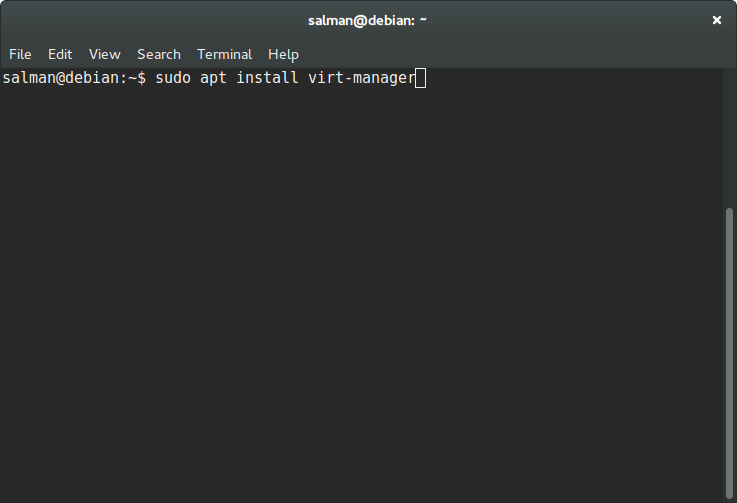Image resolution: width=737 pixels, height=503 pixels.
Task: Show the Help menu
Action: coord(283,55)
